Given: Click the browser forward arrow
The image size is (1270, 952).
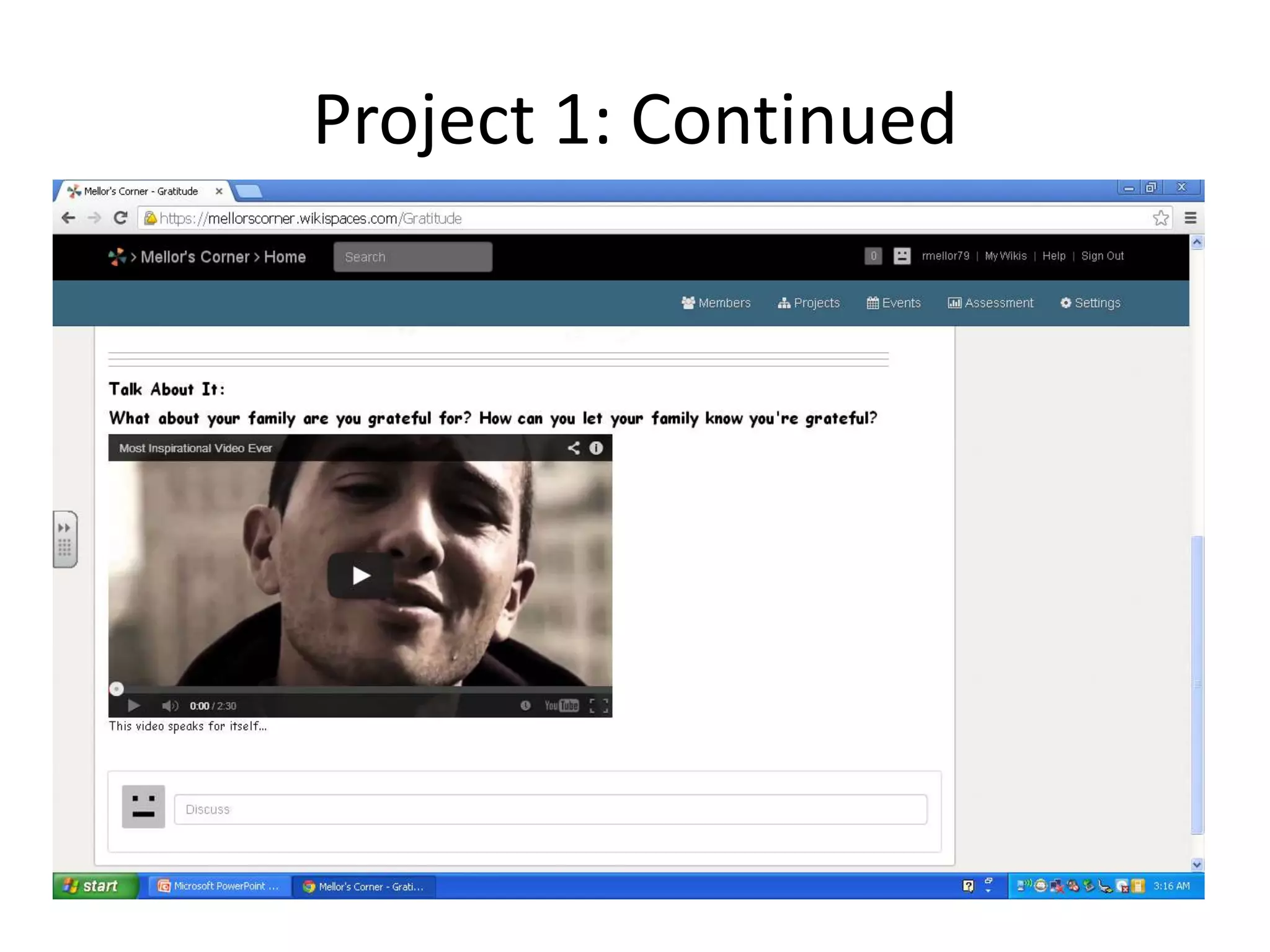Looking at the screenshot, I should point(94,218).
